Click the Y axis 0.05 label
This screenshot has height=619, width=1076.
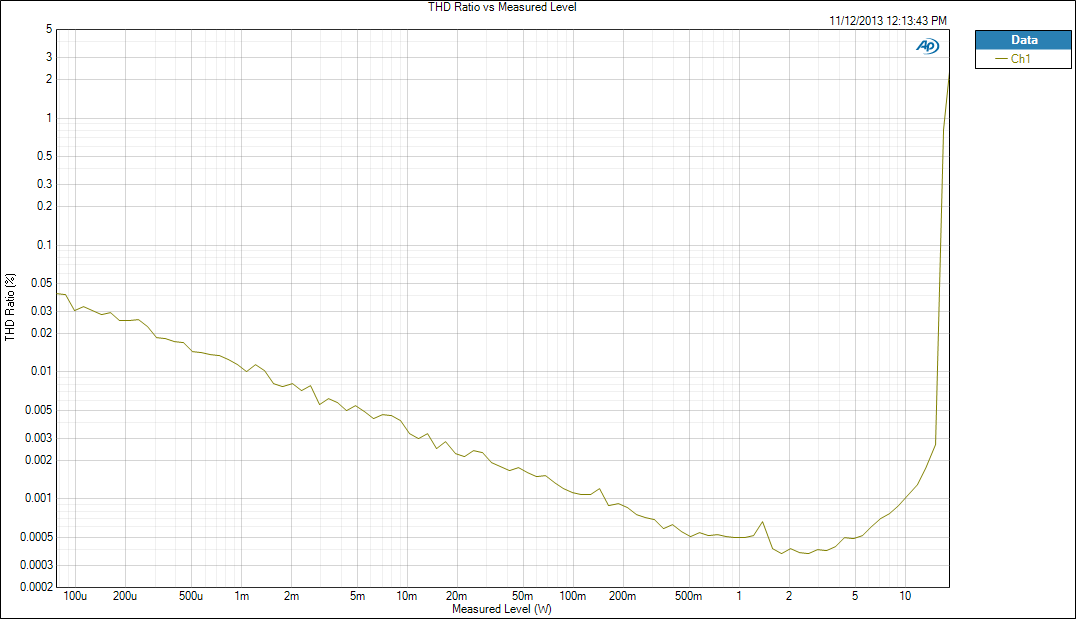tap(41, 283)
